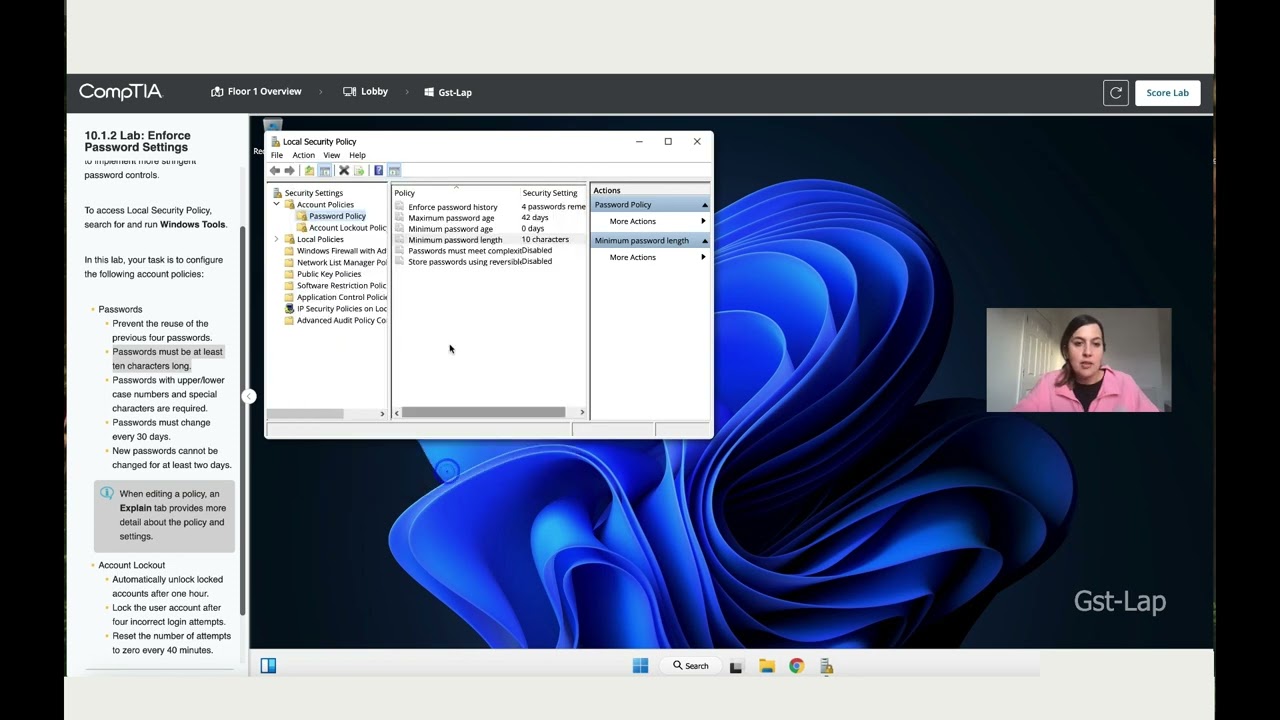Image resolution: width=1280 pixels, height=720 pixels.
Task: Toggle the Show/Hide Action Pane toolbar icon
Action: click(x=394, y=170)
